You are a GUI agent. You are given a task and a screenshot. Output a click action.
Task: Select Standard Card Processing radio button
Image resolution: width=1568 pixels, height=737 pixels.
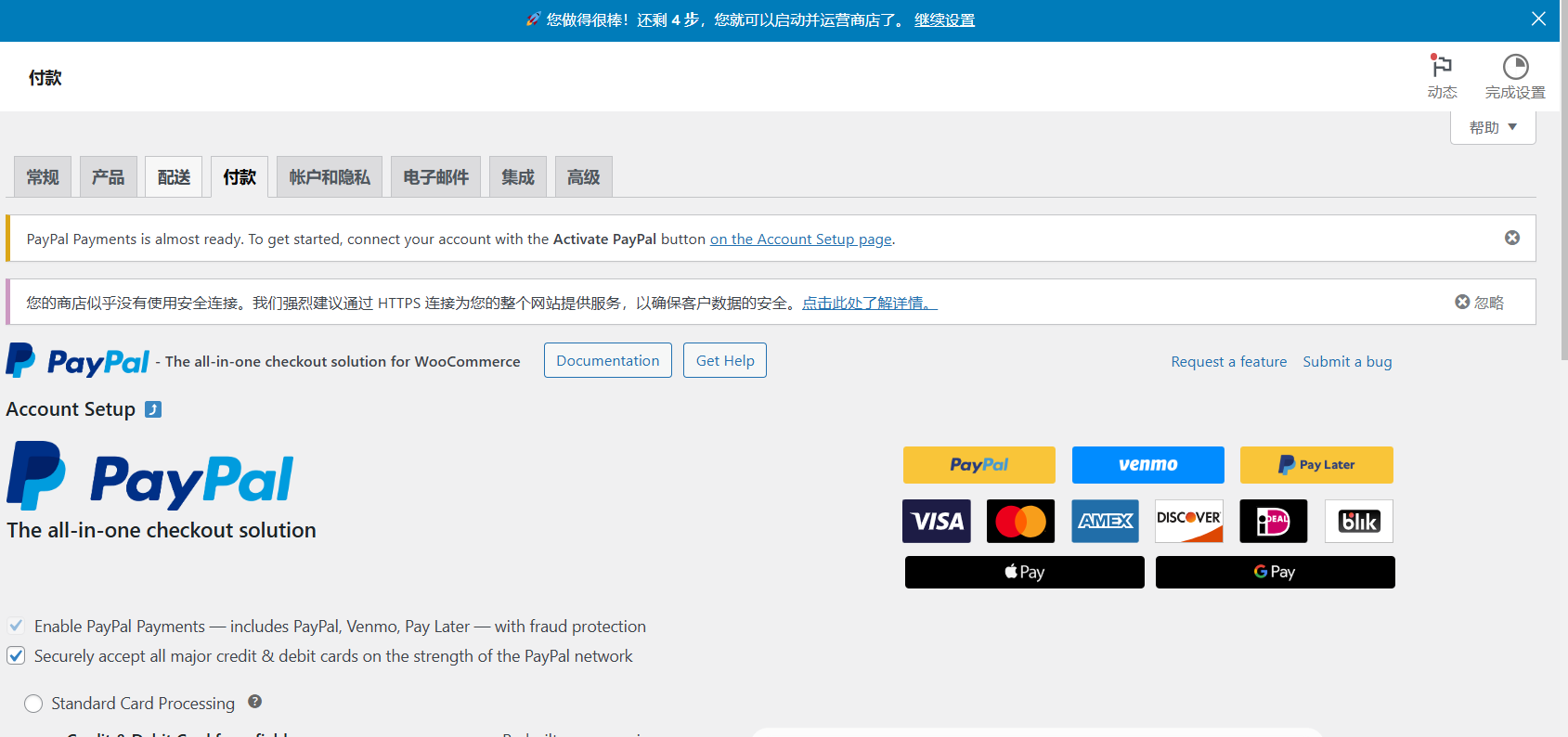click(x=33, y=704)
